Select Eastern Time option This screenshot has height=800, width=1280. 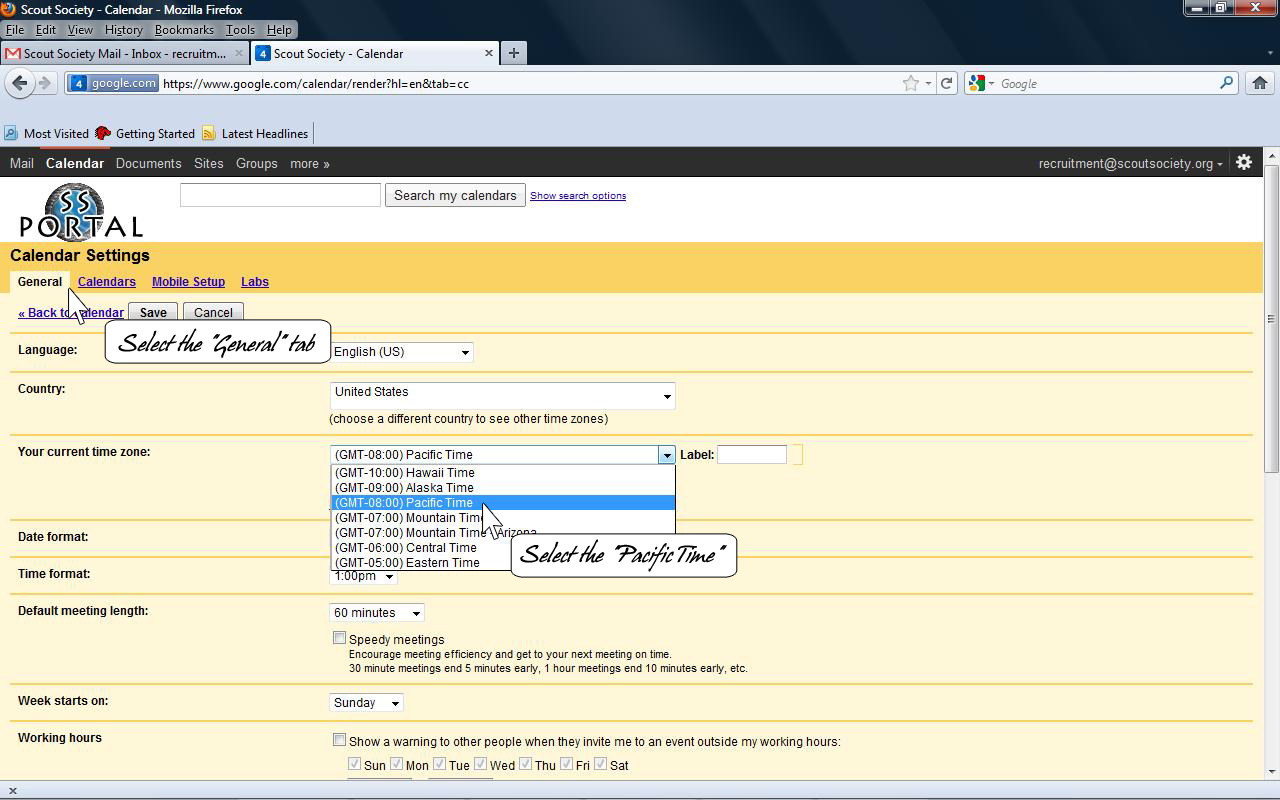[420, 562]
